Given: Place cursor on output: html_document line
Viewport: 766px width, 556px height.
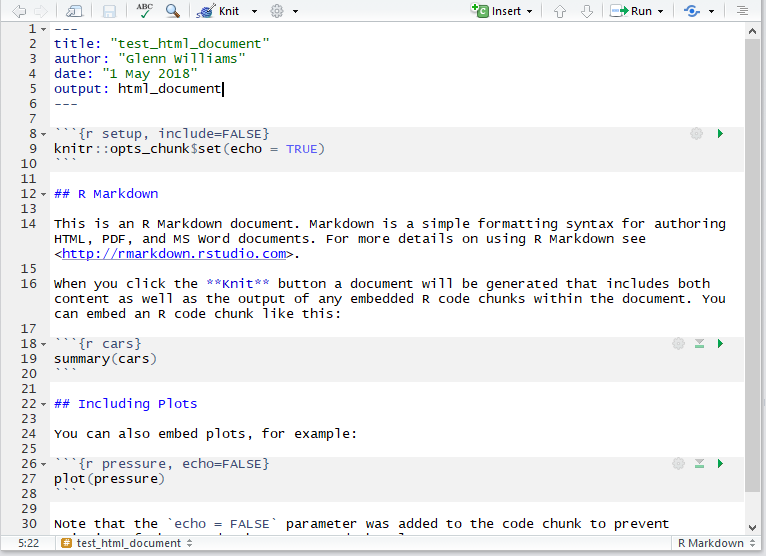Looking at the screenshot, I should (x=138, y=88).
